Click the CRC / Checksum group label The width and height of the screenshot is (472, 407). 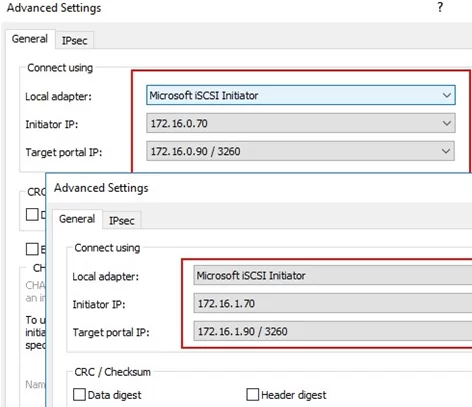click(112, 372)
